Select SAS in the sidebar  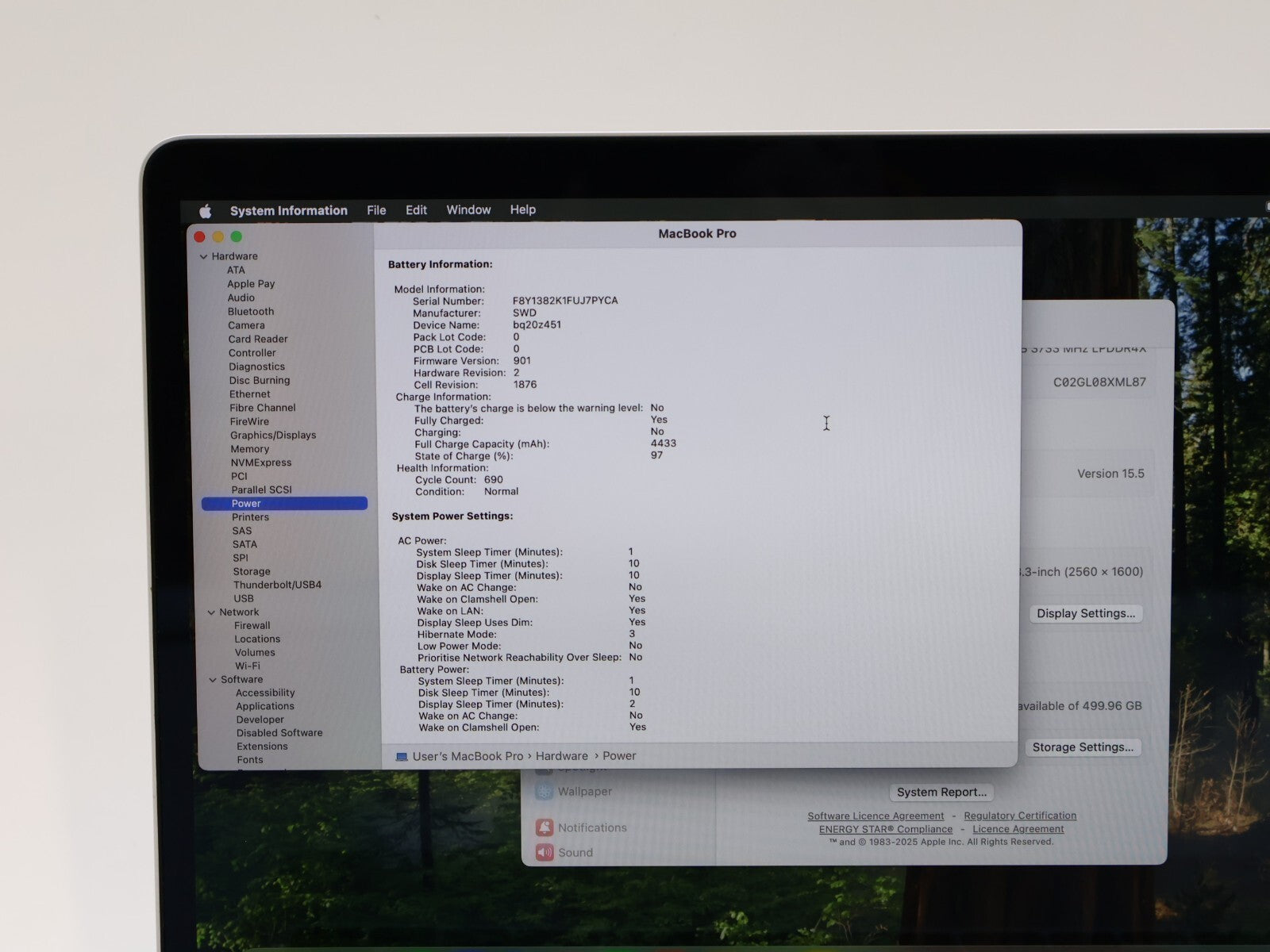242,531
